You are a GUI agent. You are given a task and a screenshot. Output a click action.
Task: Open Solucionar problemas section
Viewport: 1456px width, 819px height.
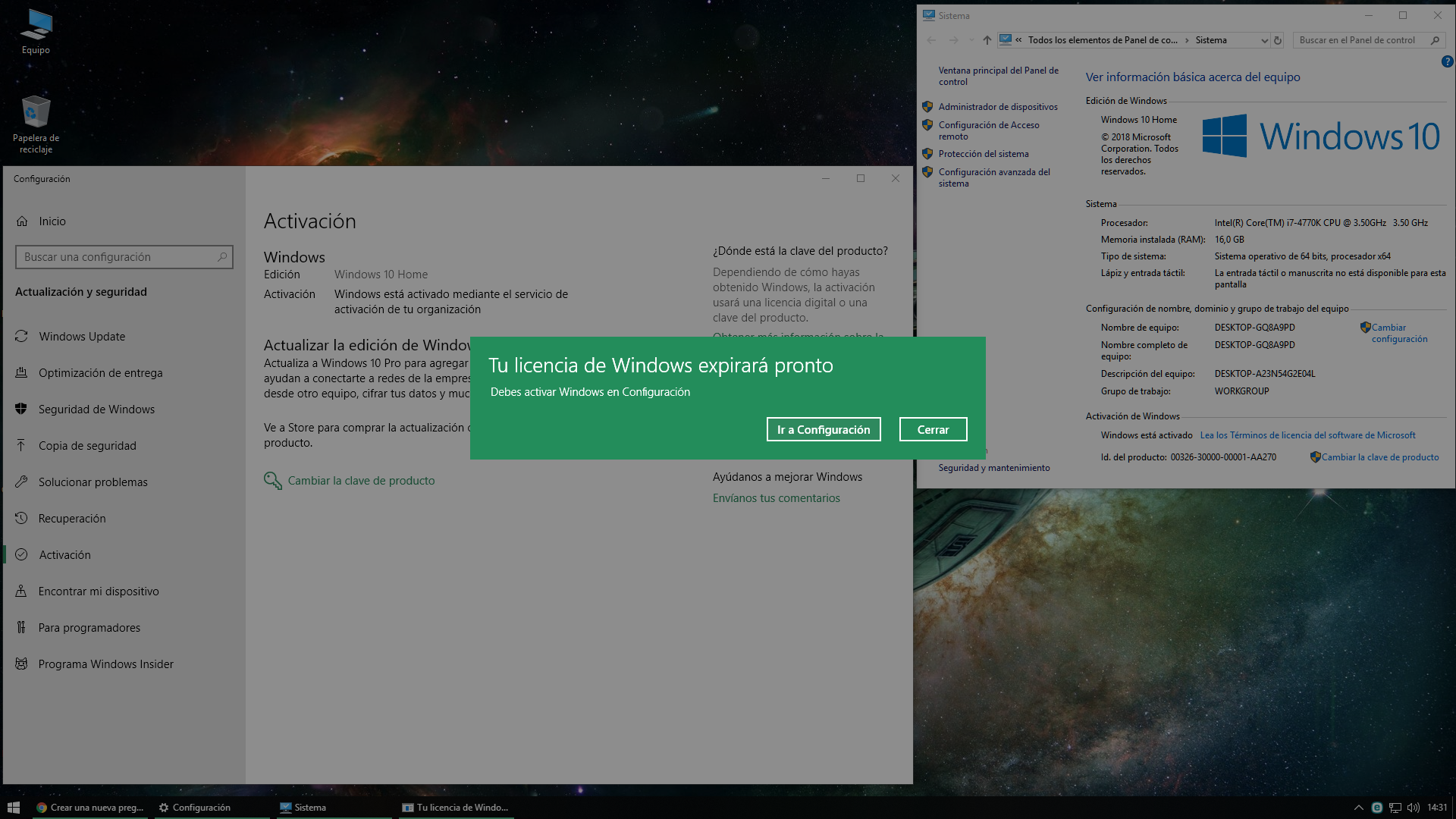click(93, 482)
